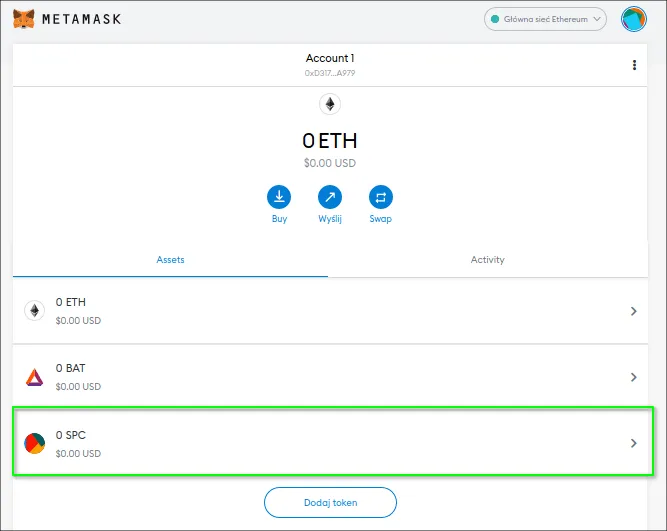Switch to the Activity tab
This screenshot has height=531, width=667.
(x=487, y=260)
